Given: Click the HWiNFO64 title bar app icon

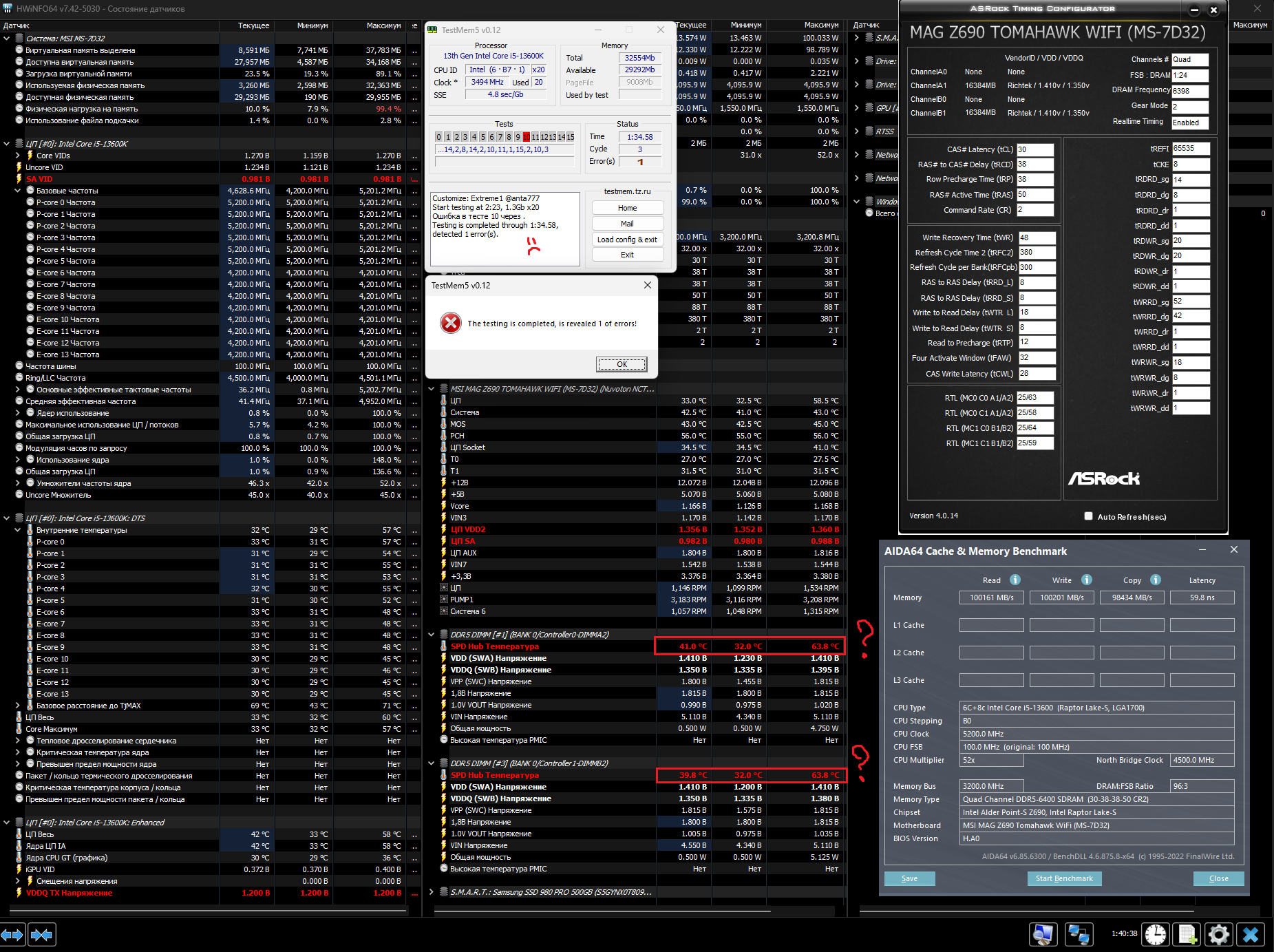Looking at the screenshot, I should coord(8,8).
